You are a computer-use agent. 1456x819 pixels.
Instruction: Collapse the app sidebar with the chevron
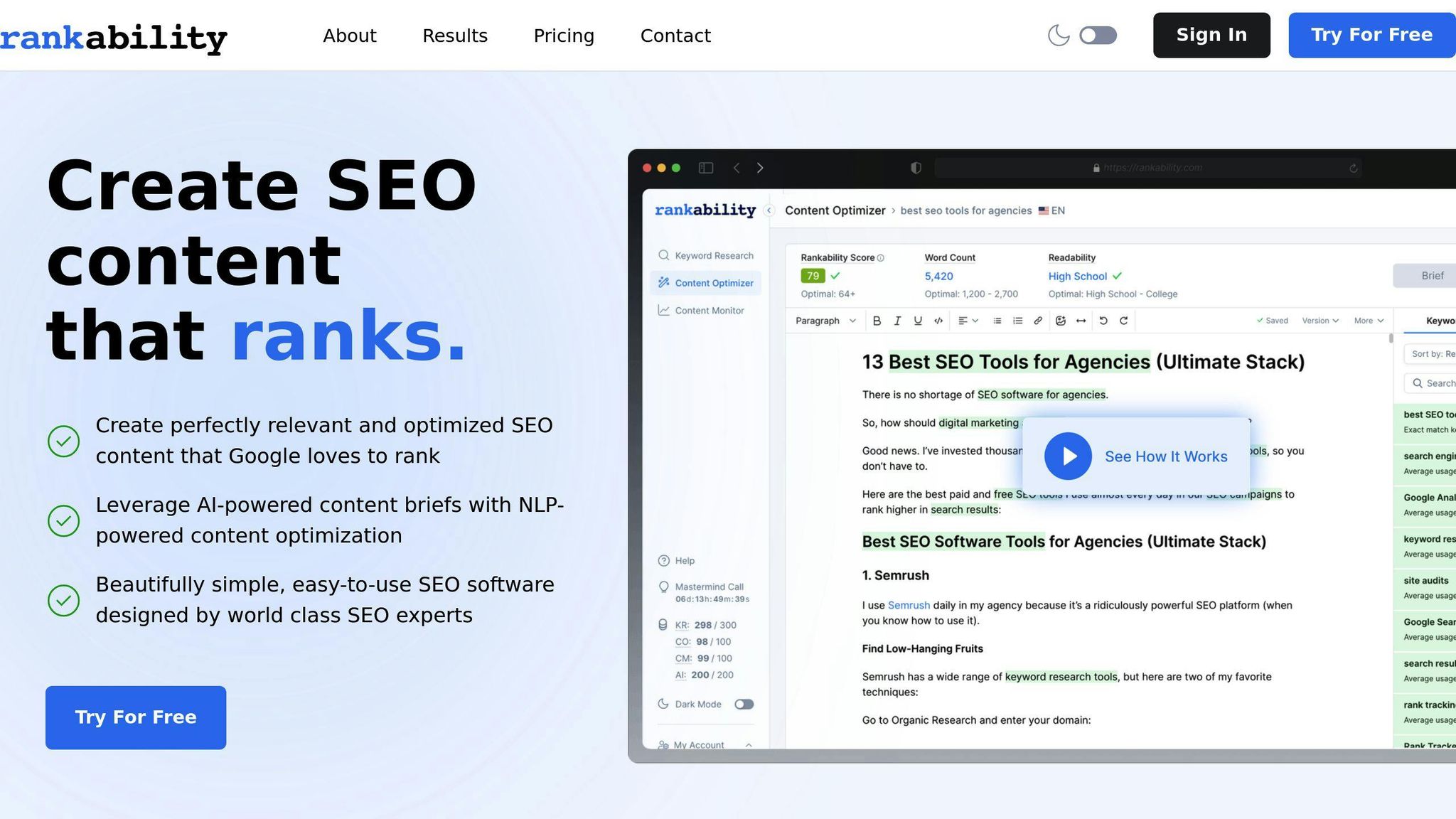(x=769, y=210)
